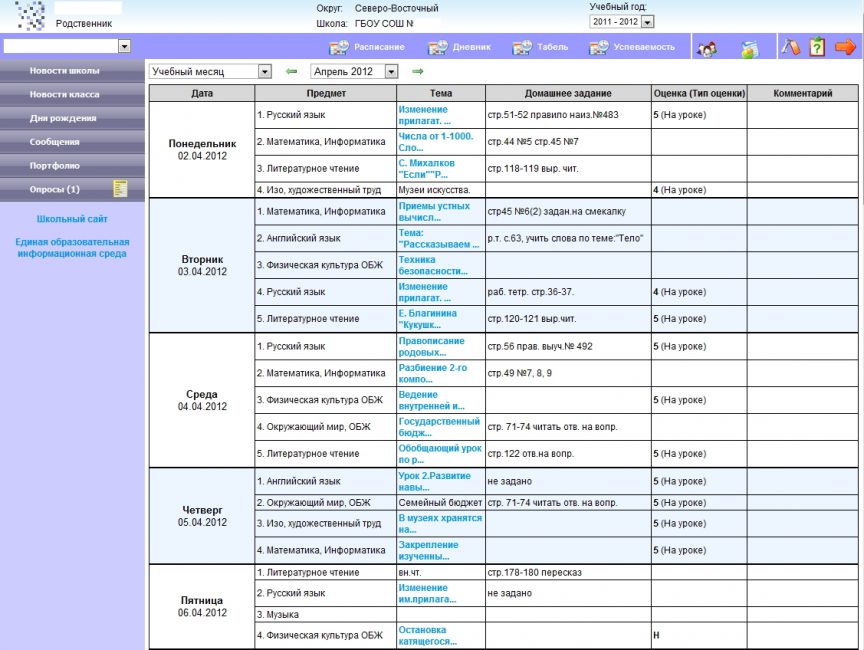Open Новости школы in the sidebar
Viewport: 864px width, 650px height.
click(x=72, y=71)
